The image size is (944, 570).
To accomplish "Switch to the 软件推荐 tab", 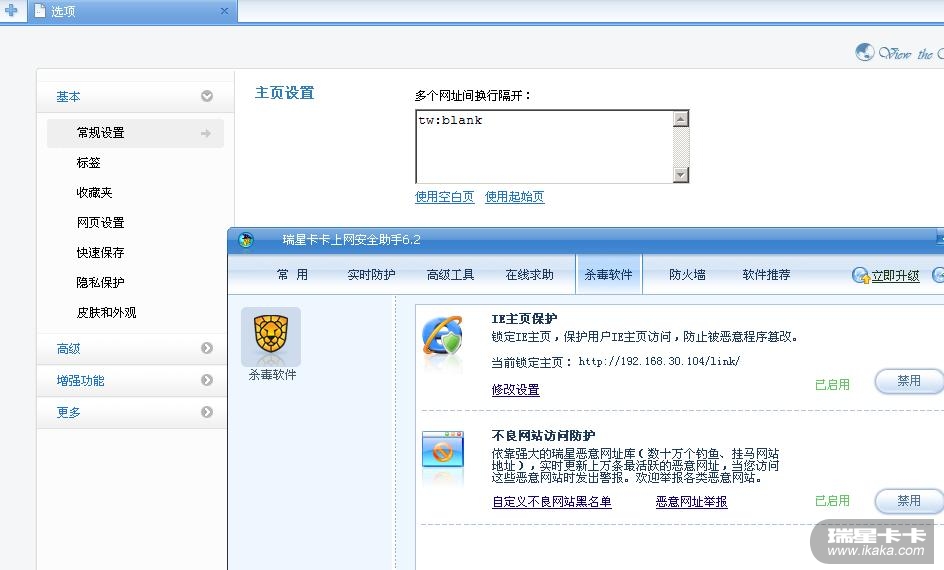I will 766,274.
